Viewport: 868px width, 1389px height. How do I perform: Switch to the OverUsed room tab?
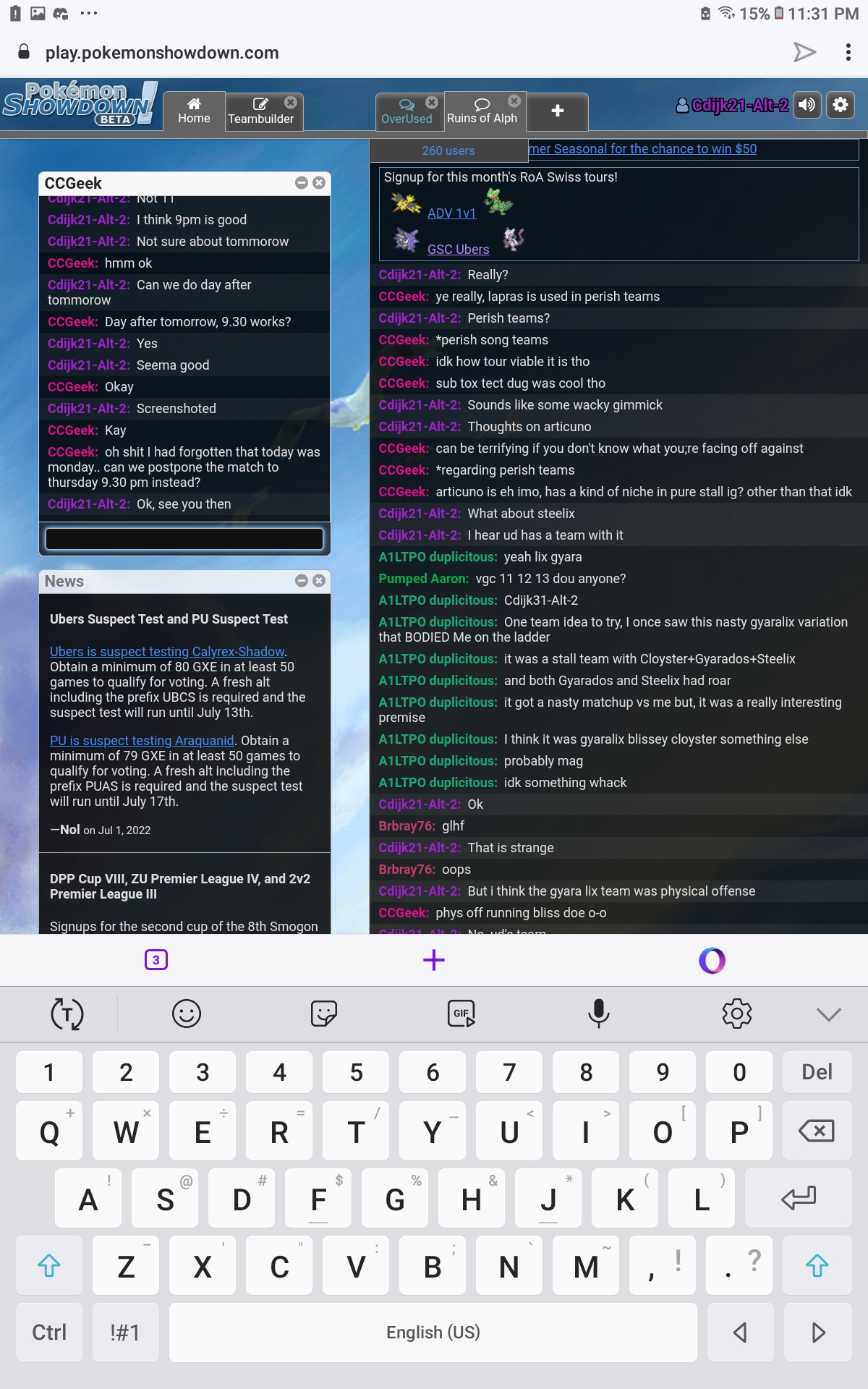pyautogui.click(x=407, y=111)
